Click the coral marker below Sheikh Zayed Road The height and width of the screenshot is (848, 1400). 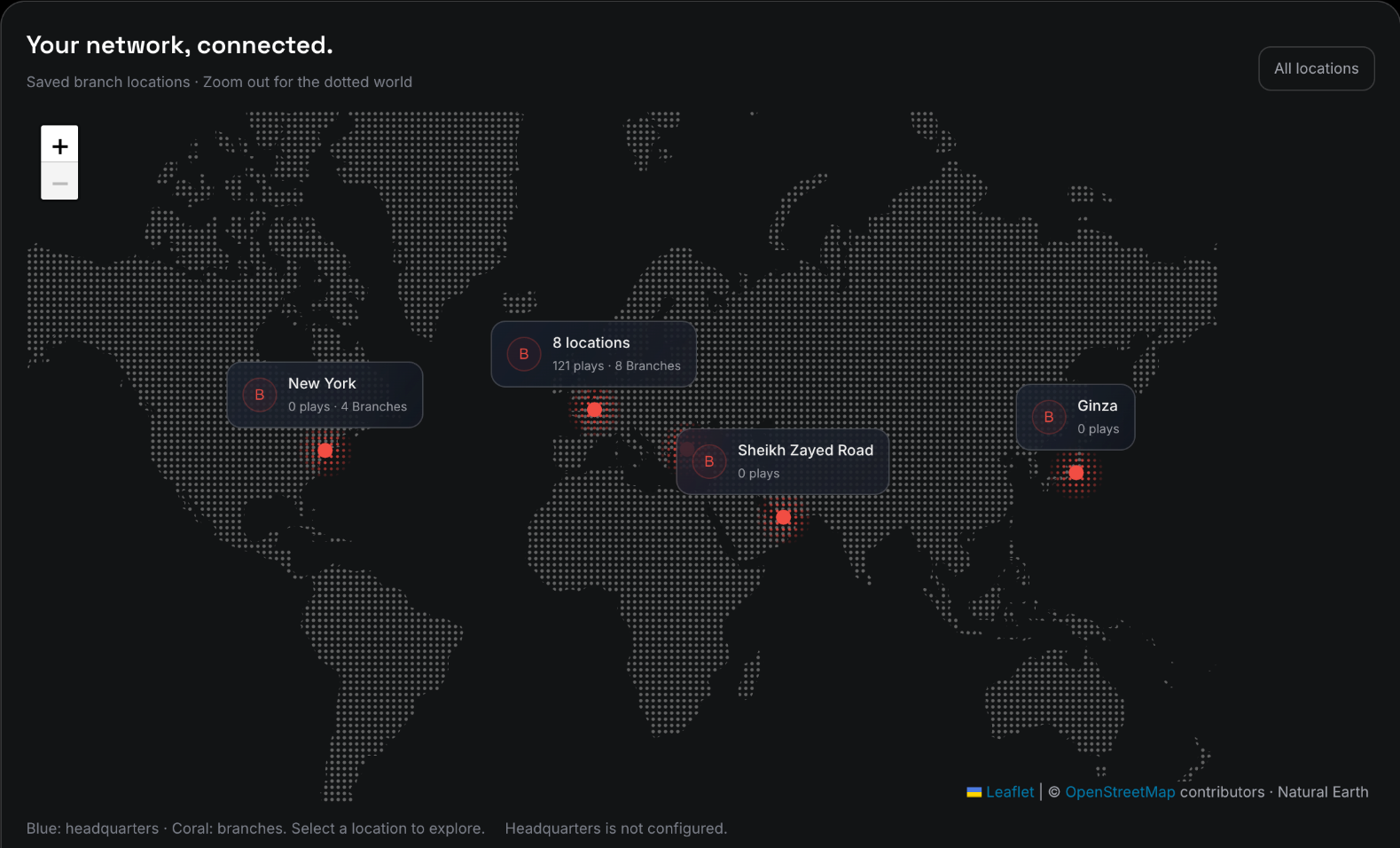[783, 517]
